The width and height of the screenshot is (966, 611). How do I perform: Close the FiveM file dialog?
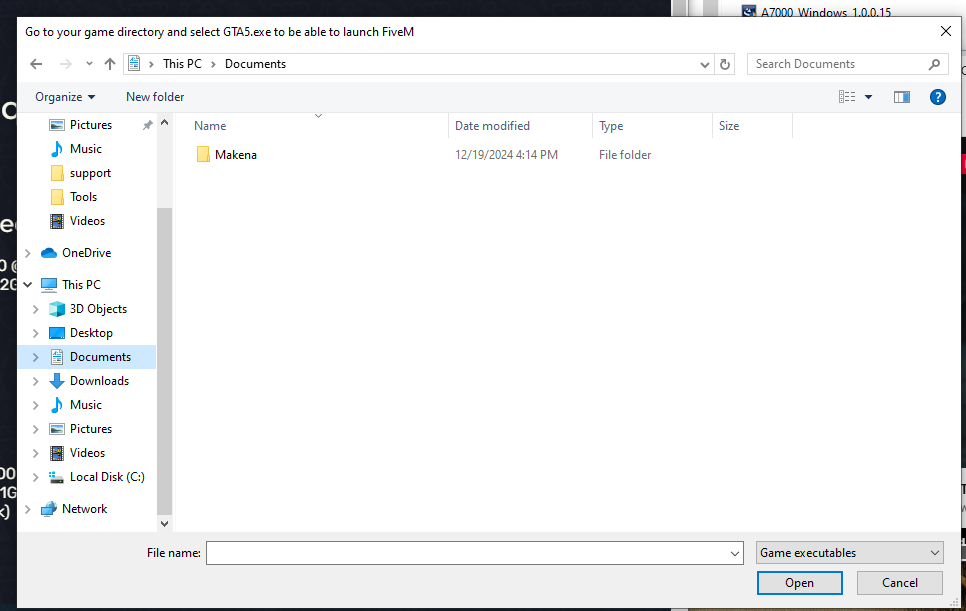946,31
